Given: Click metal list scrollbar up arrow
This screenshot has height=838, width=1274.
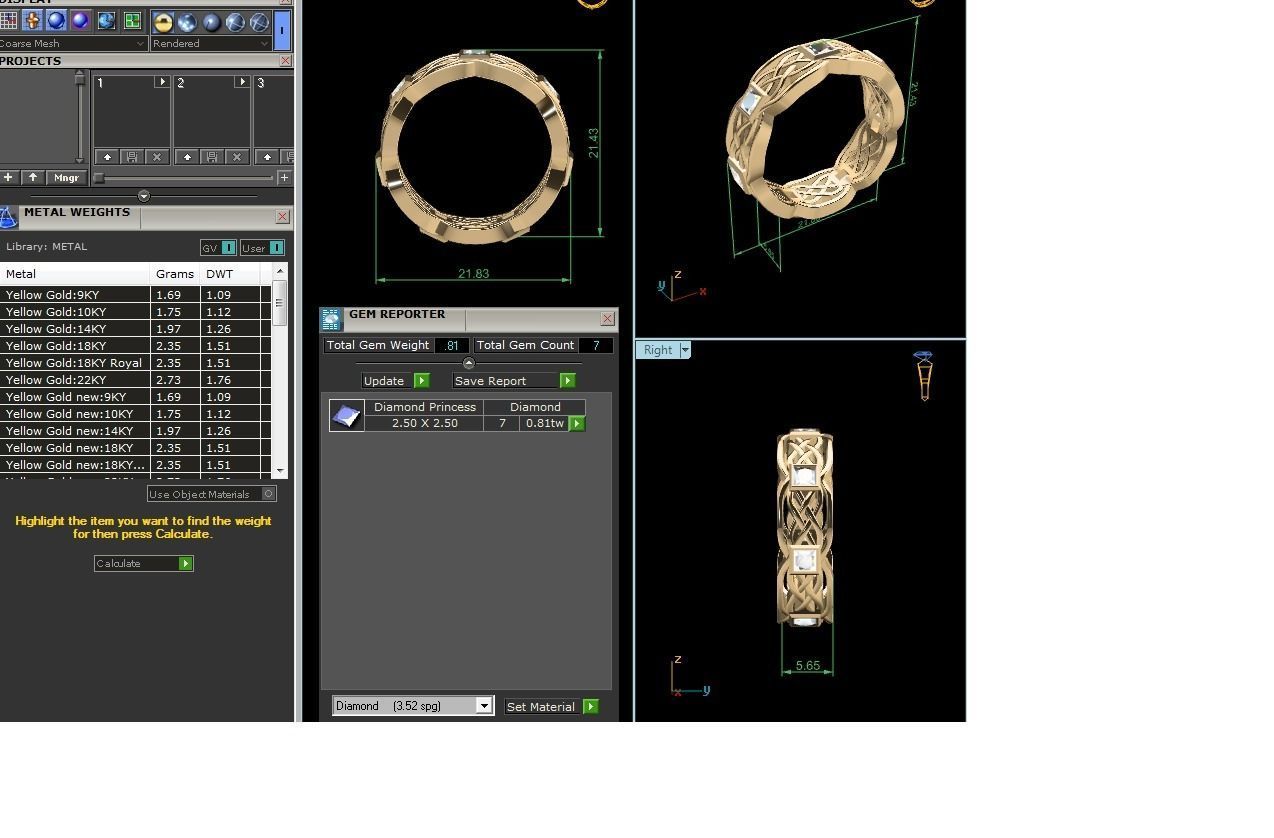Looking at the screenshot, I should (x=280, y=271).
